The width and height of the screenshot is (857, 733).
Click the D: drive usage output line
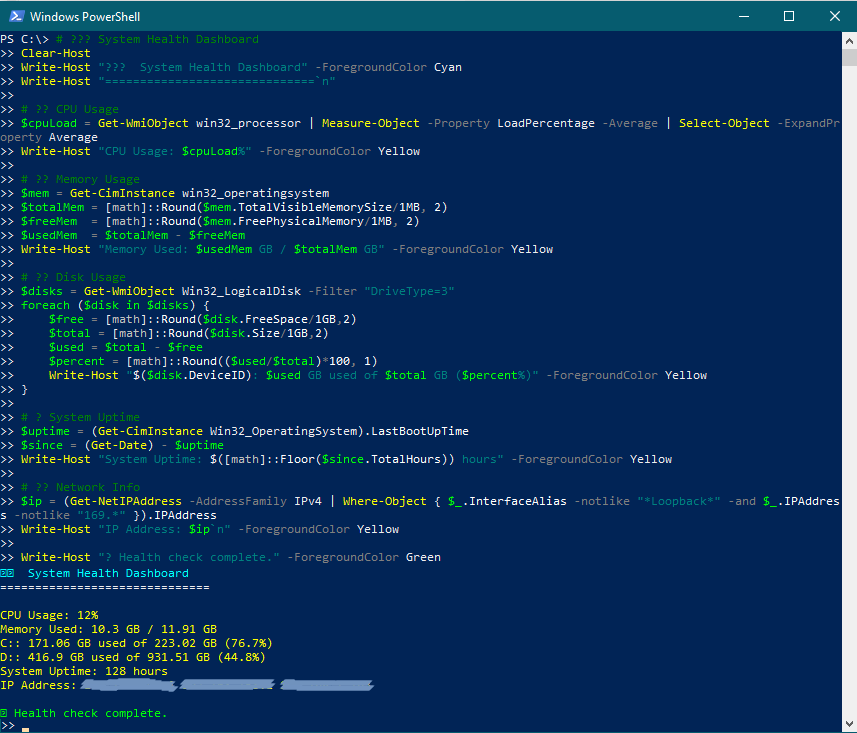[x=132, y=658]
